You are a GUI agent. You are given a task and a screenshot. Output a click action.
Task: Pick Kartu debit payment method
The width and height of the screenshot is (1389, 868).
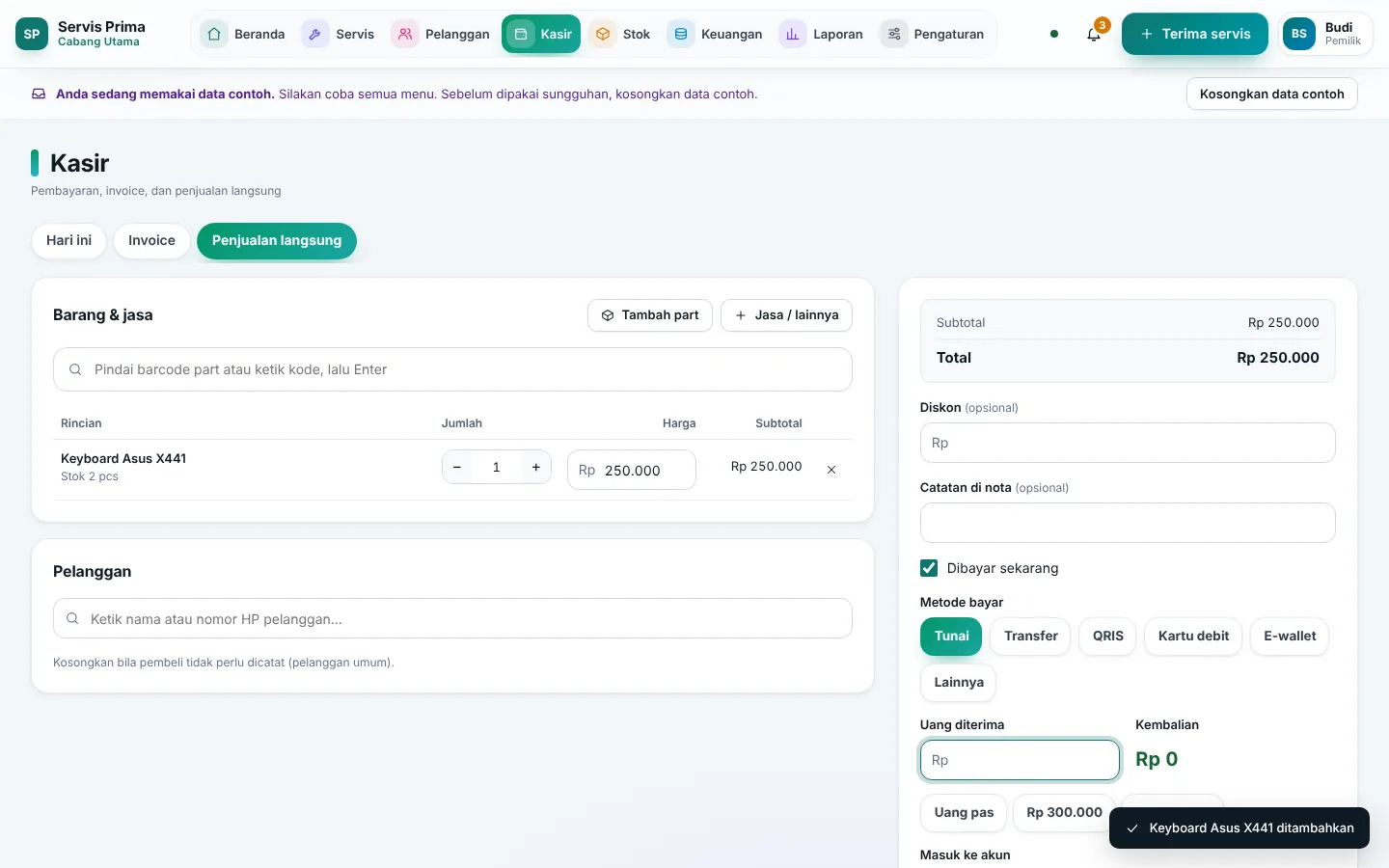tap(1193, 637)
